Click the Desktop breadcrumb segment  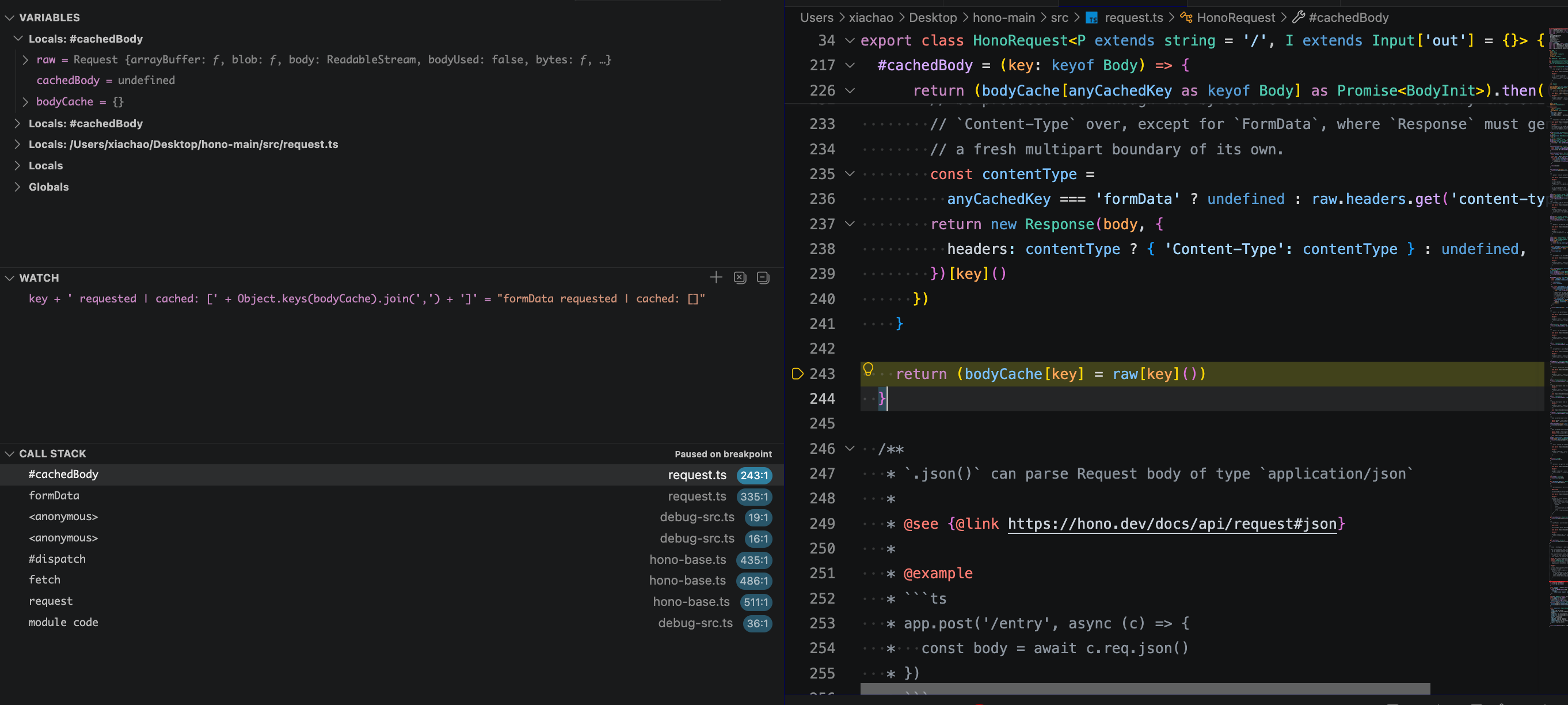point(933,18)
